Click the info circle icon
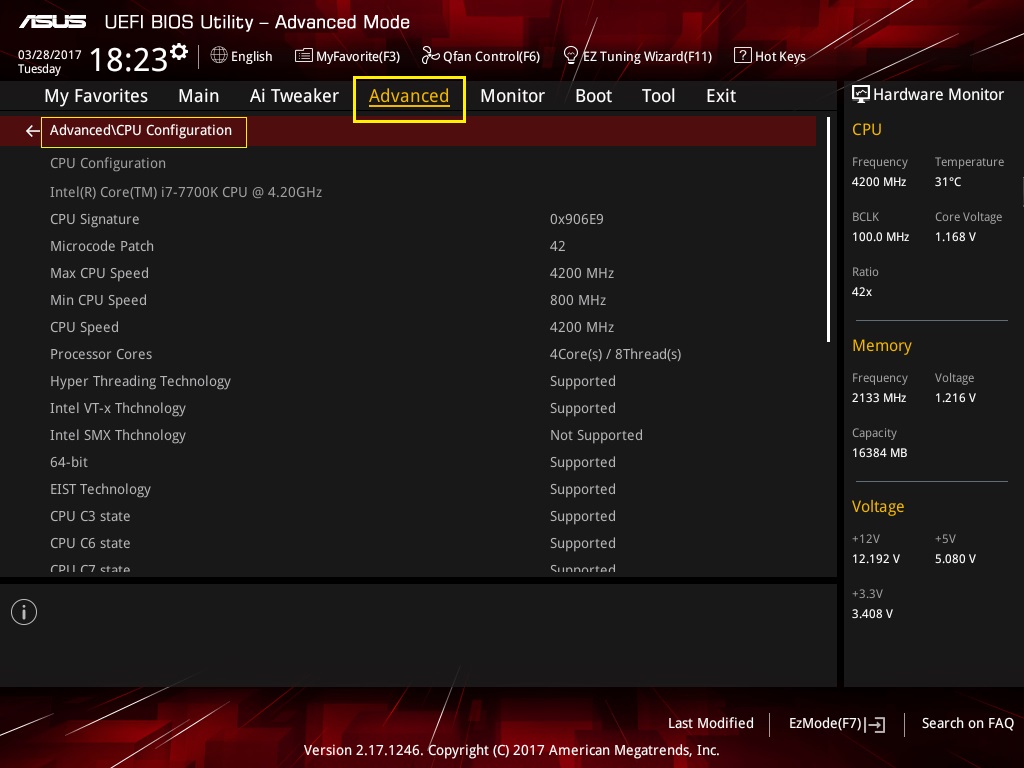This screenshot has width=1024, height=768. point(24,612)
